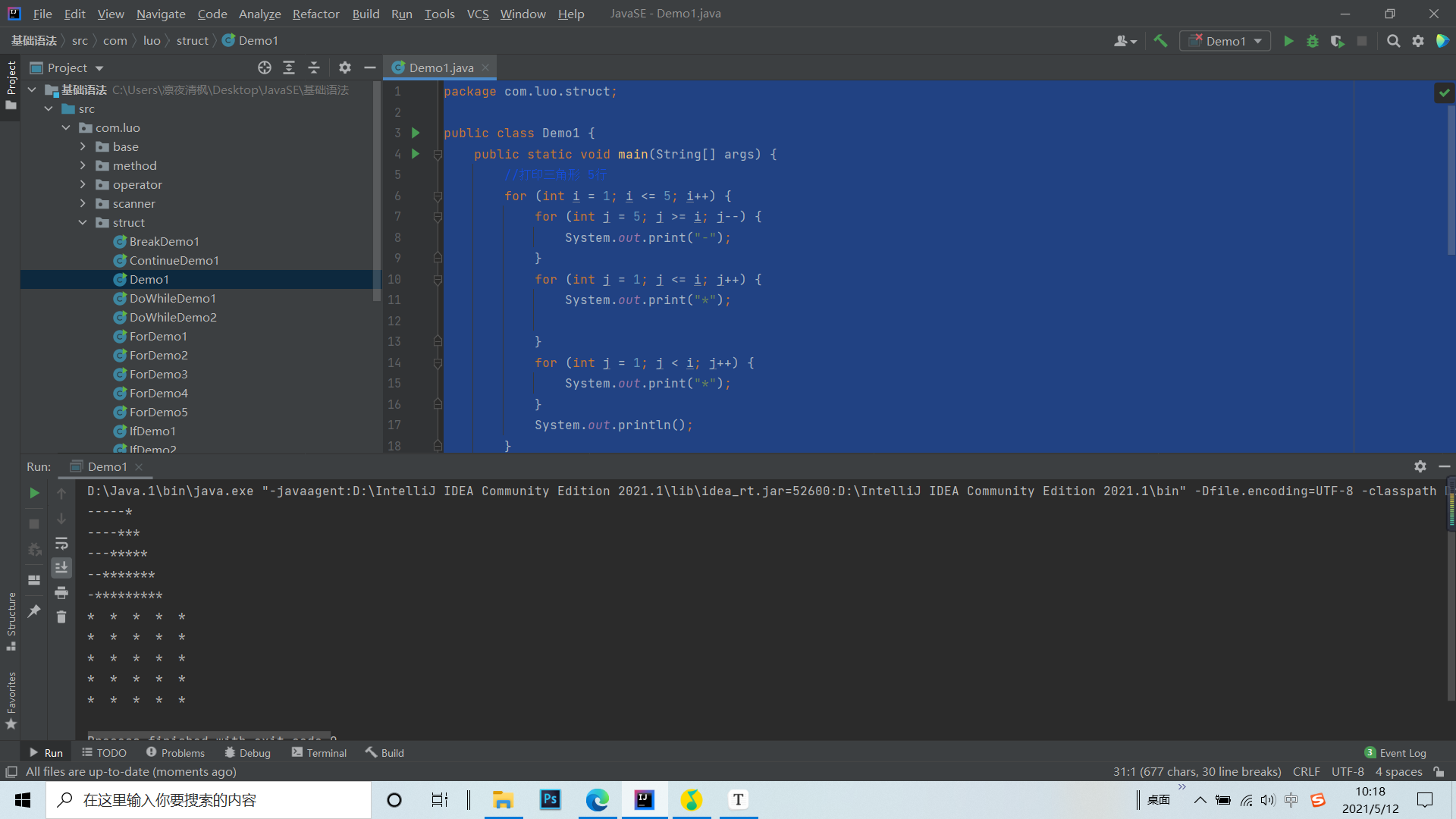Expand the operator package folder

point(83,184)
